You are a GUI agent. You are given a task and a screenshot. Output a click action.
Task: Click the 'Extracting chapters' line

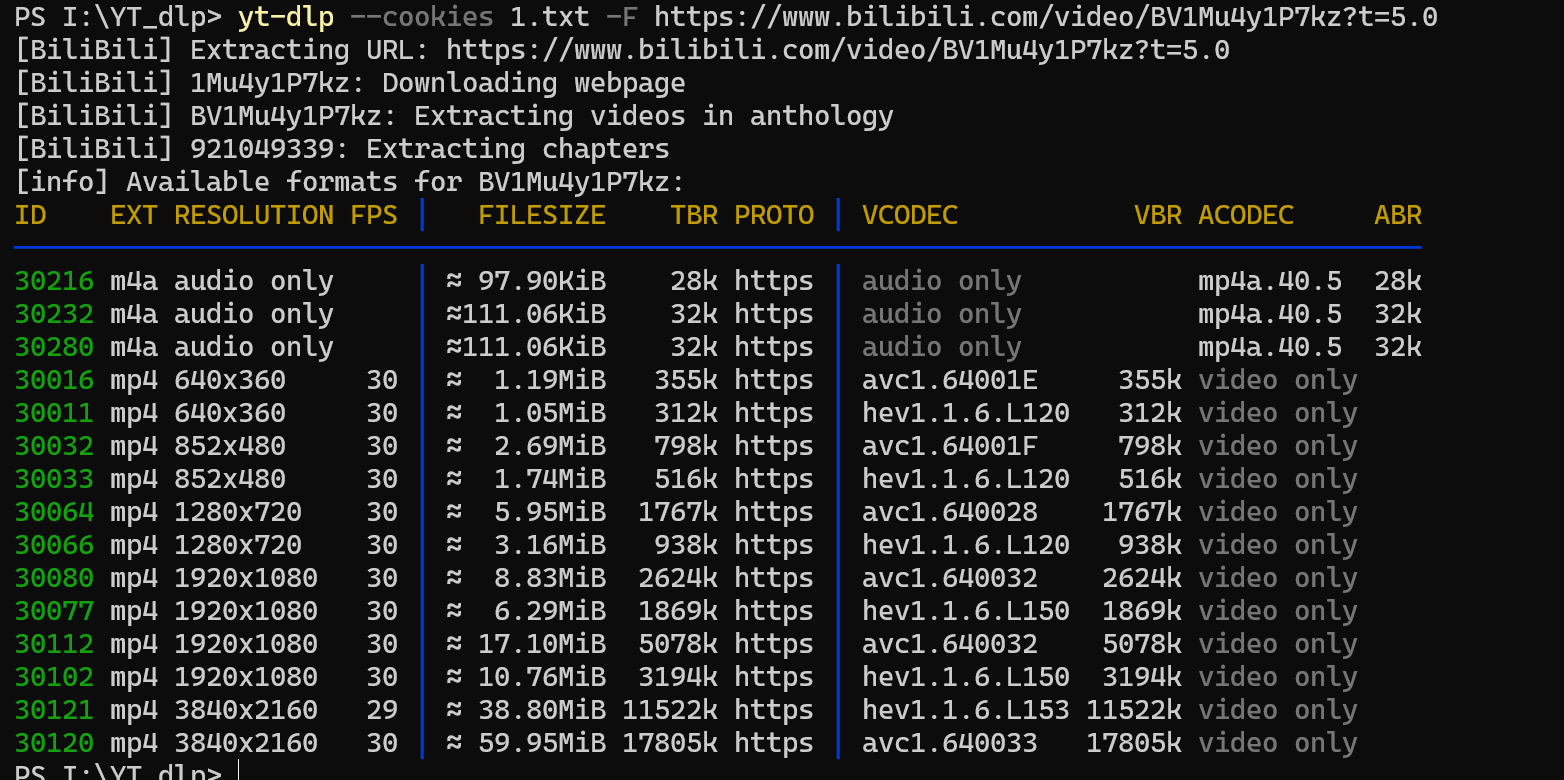(x=342, y=149)
